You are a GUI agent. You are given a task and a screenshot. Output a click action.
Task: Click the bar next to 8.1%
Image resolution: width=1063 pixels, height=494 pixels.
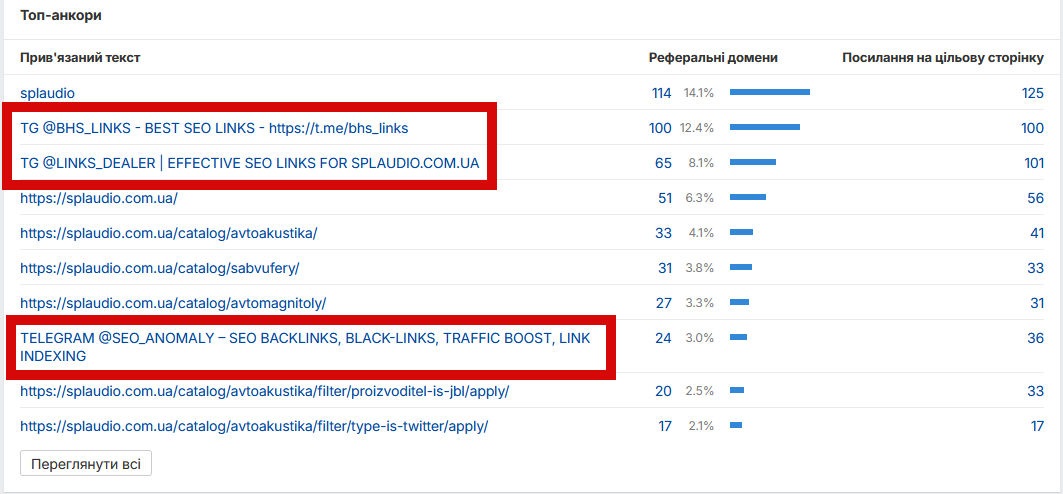(x=753, y=163)
